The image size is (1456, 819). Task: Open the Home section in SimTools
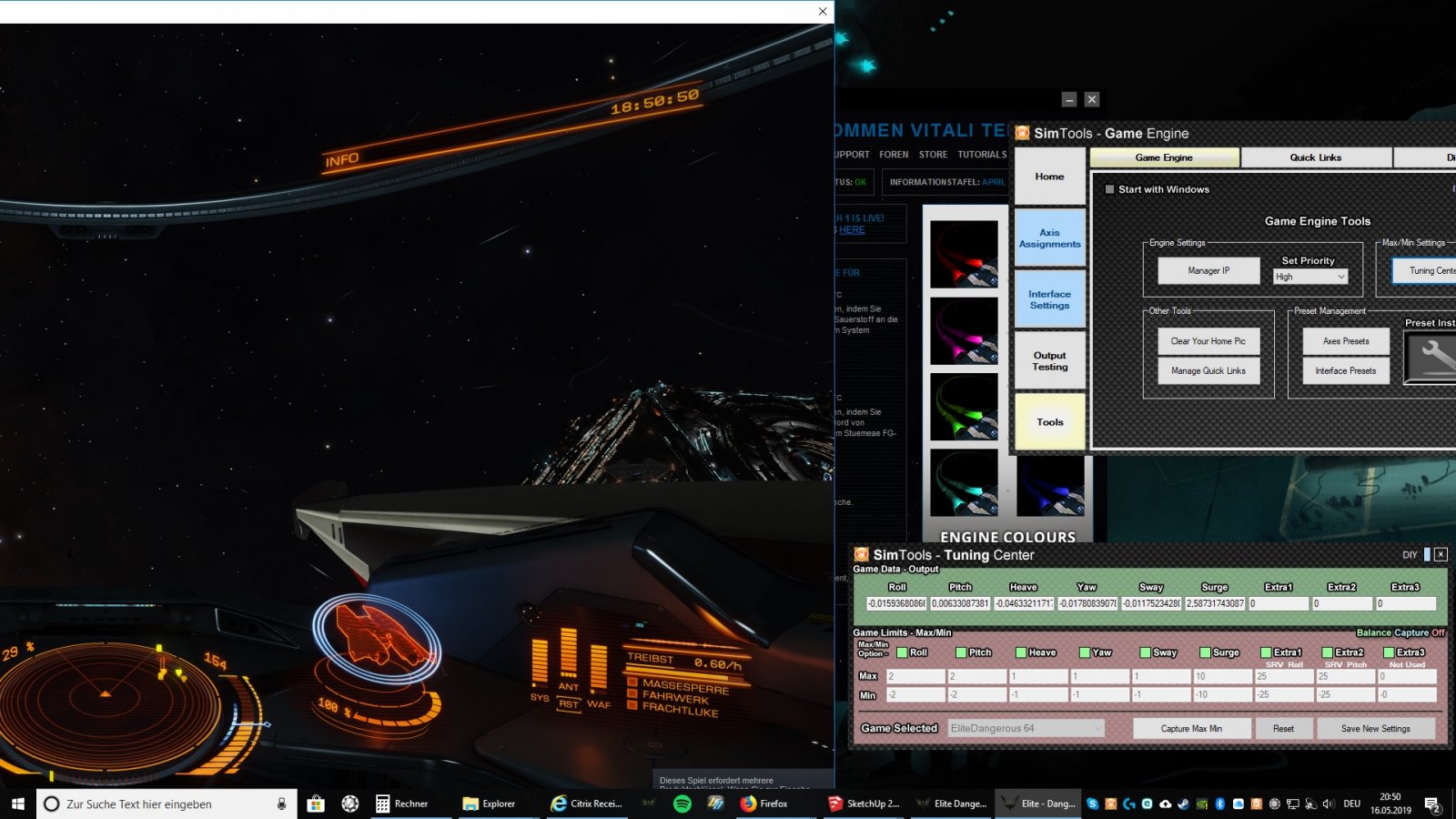pyautogui.click(x=1049, y=177)
